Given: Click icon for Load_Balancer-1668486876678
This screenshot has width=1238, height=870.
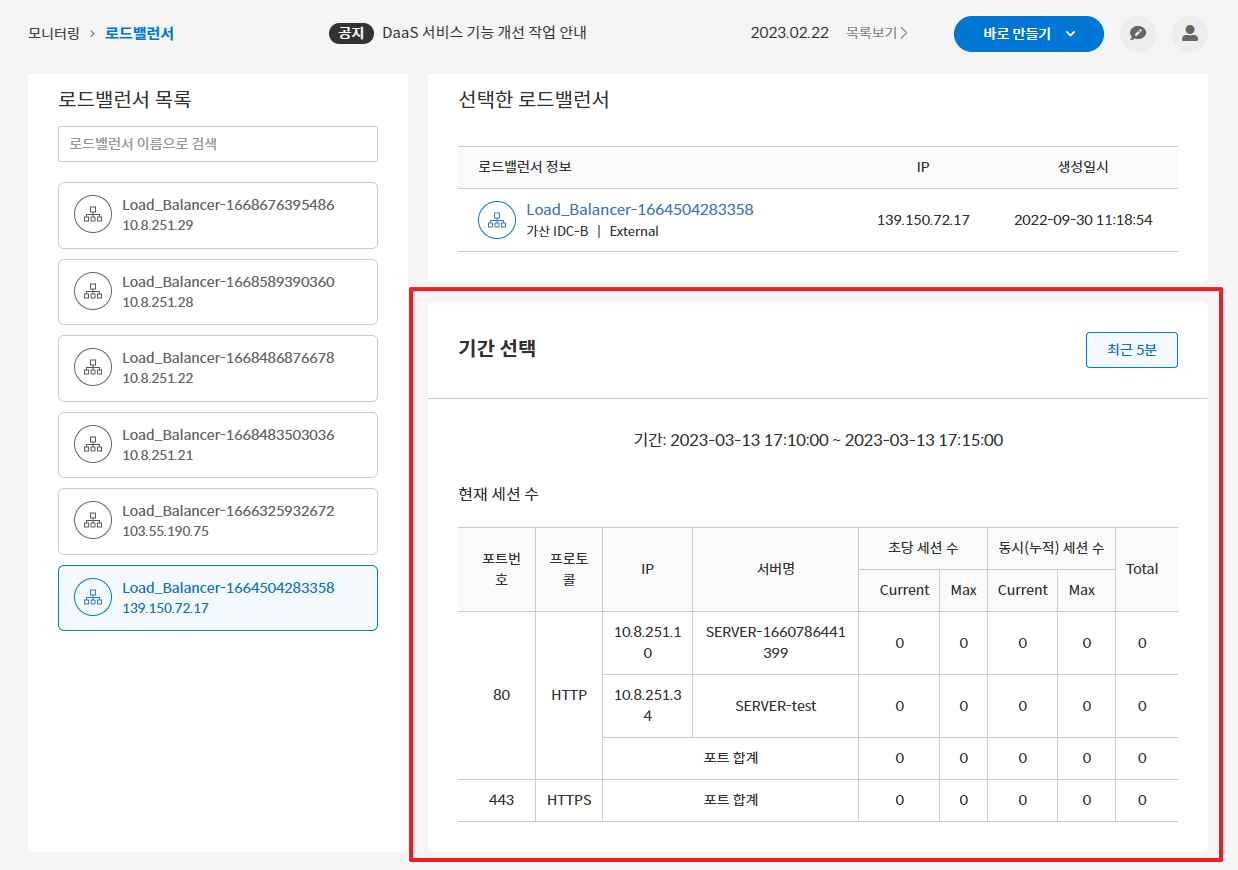Looking at the screenshot, I should click(x=93, y=368).
